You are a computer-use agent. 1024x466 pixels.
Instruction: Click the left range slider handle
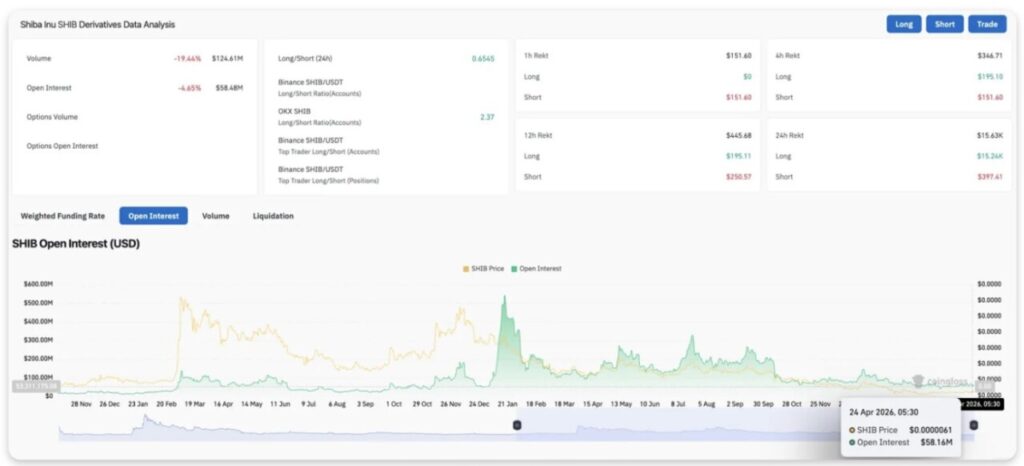pyautogui.click(x=517, y=425)
